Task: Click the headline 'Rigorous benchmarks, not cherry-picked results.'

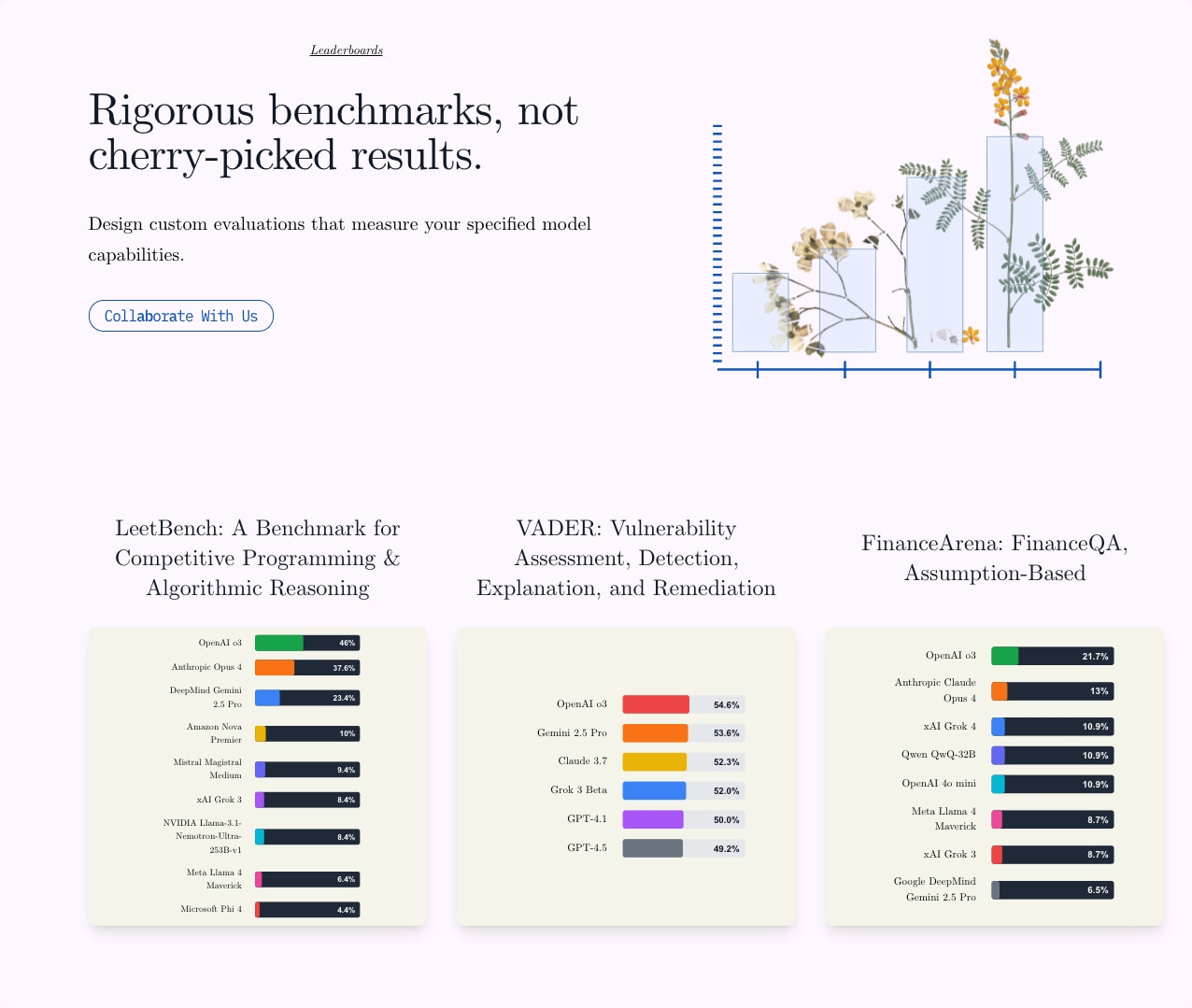Action: click(333, 133)
